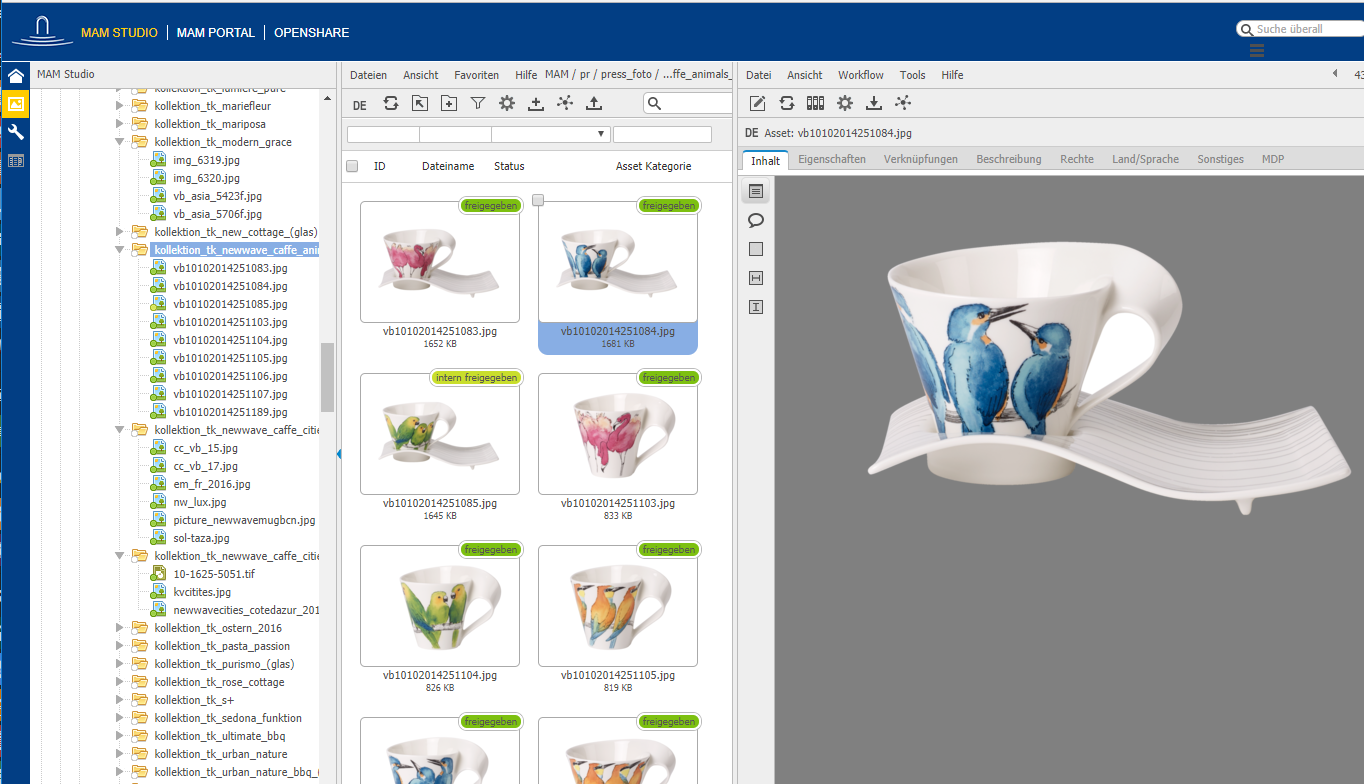Screen dimensions: 1364x784
Task: Select picture_newwavemugbcn.jpg in the tree
Action: [244, 520]
